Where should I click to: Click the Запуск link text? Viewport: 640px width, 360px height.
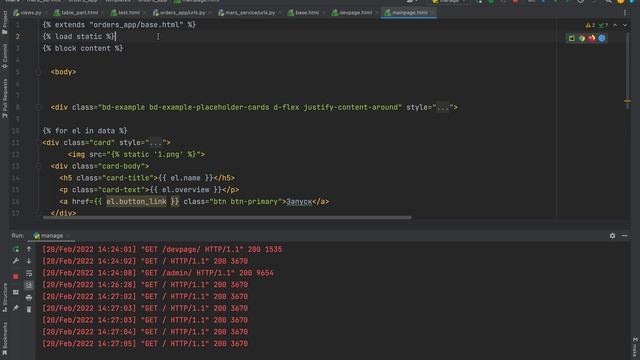pos(299,202)
